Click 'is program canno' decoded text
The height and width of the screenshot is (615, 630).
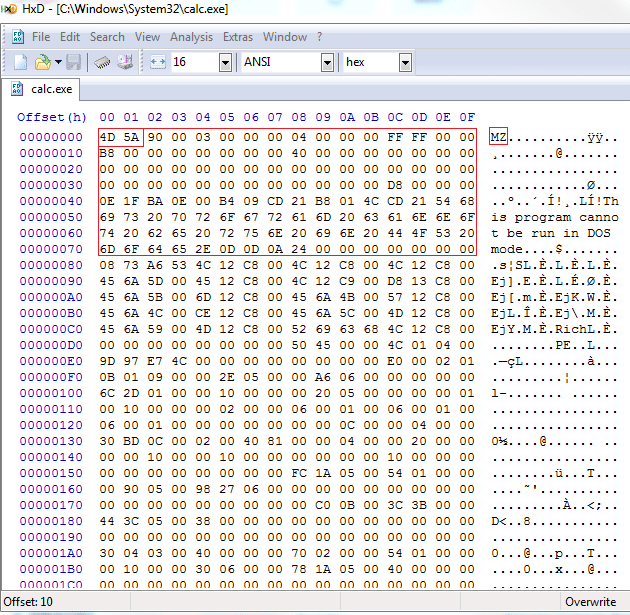[x=554, y=217]
